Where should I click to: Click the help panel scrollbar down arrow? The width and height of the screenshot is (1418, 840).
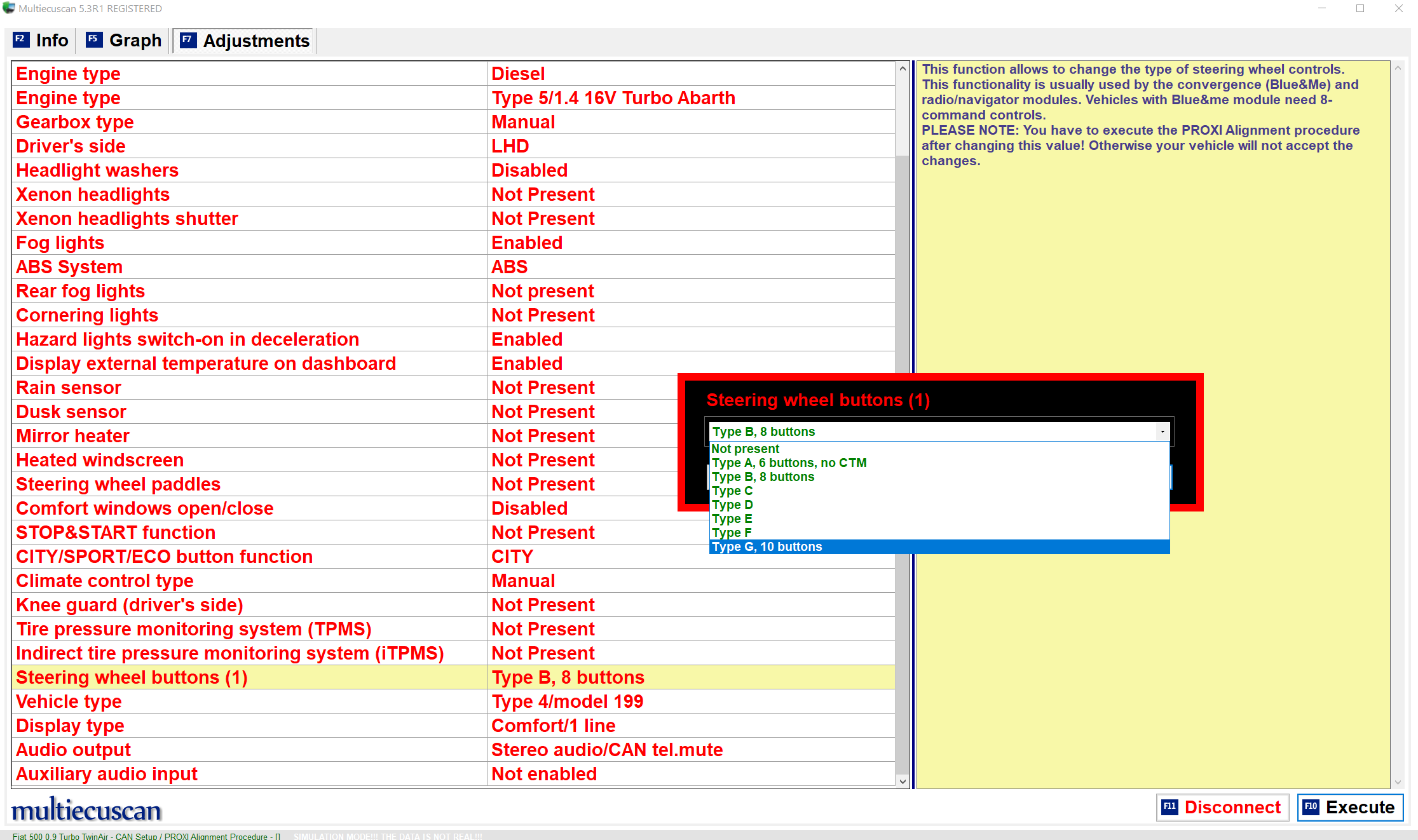[x=1398, y=782]
